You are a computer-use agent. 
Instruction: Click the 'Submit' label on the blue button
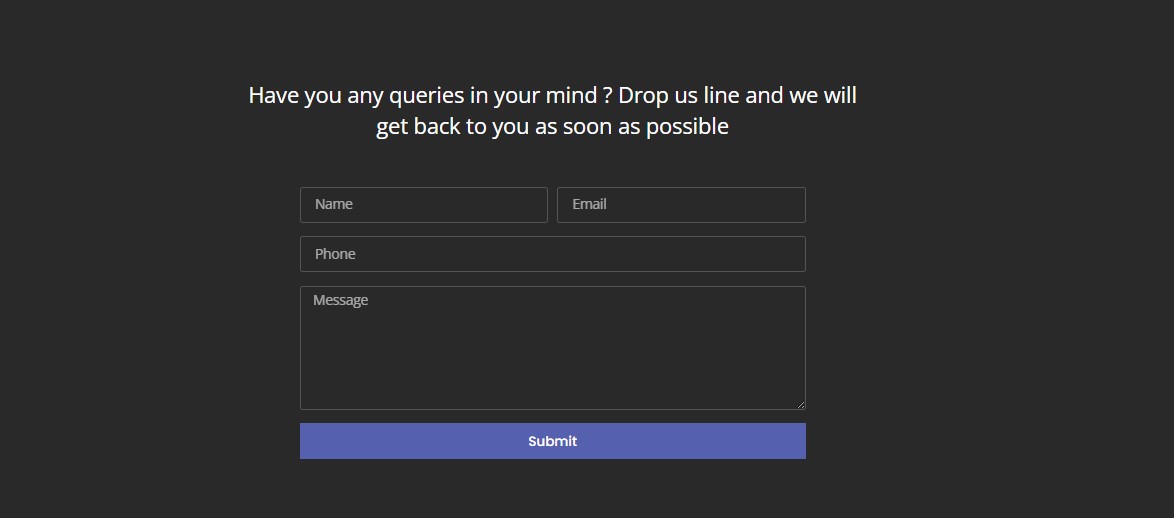(553, 442)
